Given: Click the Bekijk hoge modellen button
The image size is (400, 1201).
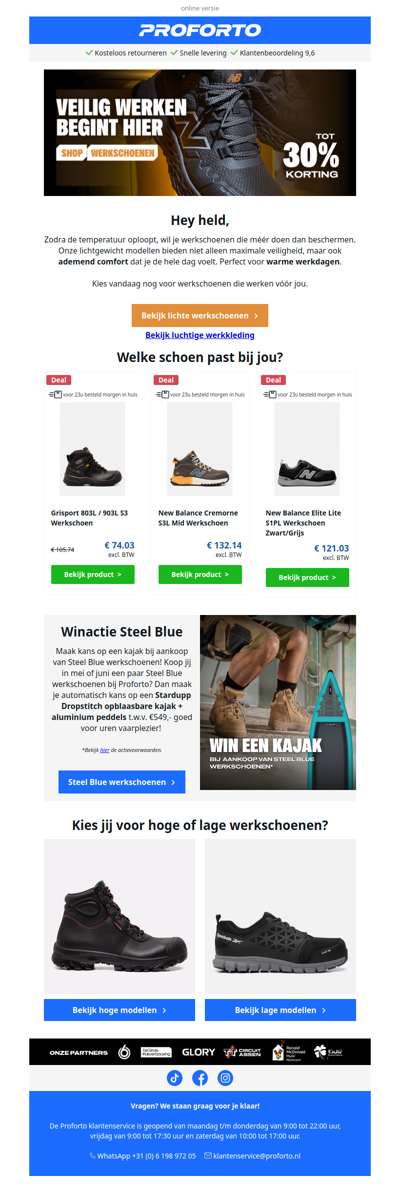Looking at the screenshot, I should [x=119, y=1010].
